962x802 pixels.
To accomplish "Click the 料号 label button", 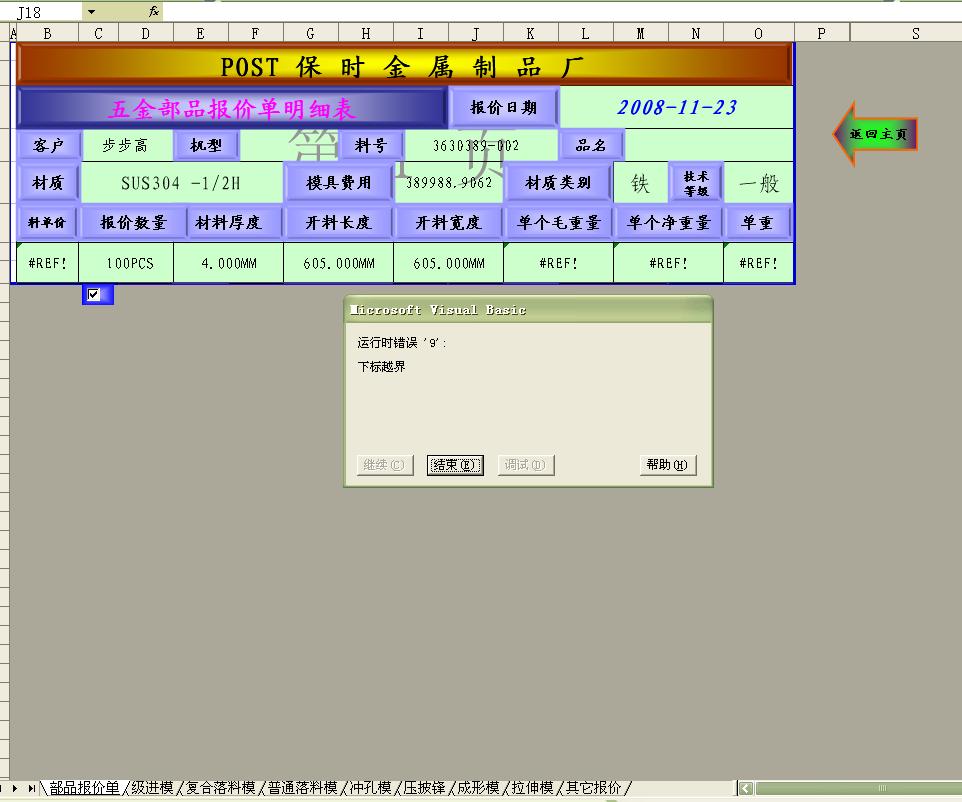I will pos(371,145).
